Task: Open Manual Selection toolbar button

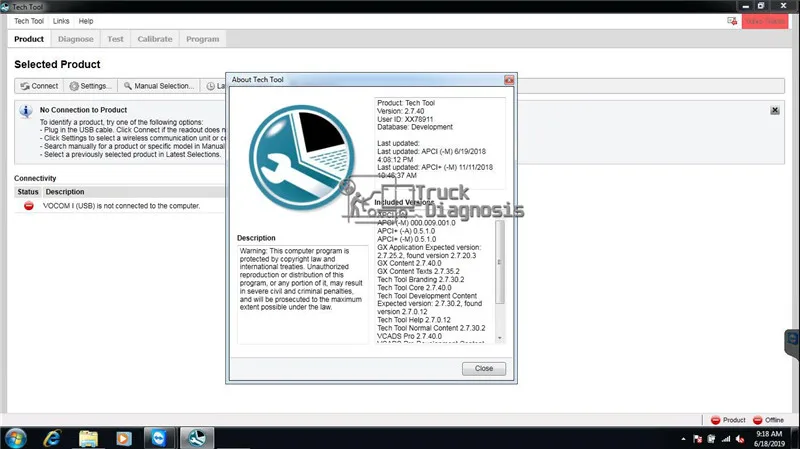Action: pos(159,86)
